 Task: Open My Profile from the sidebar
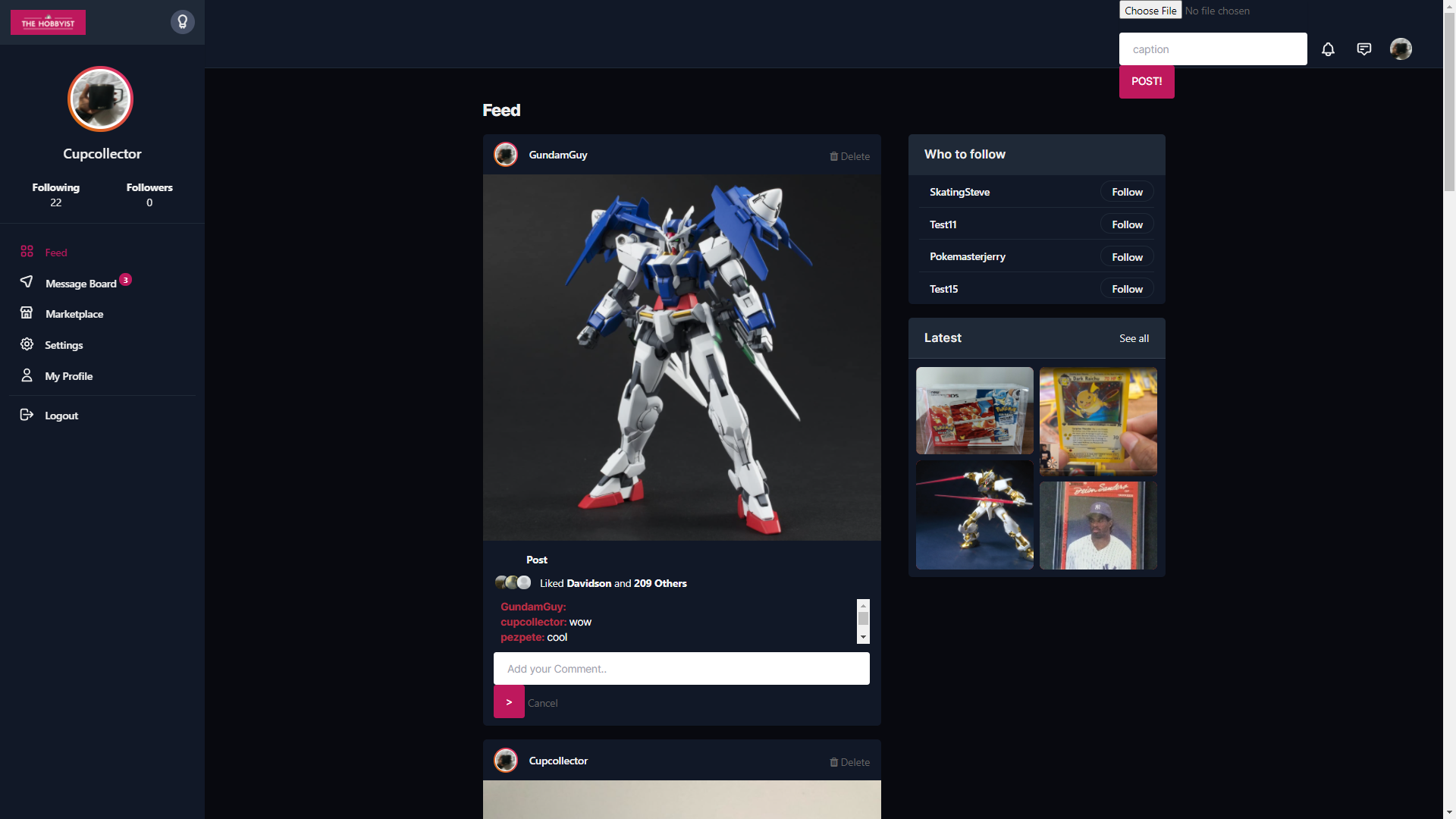click(69, 376)
